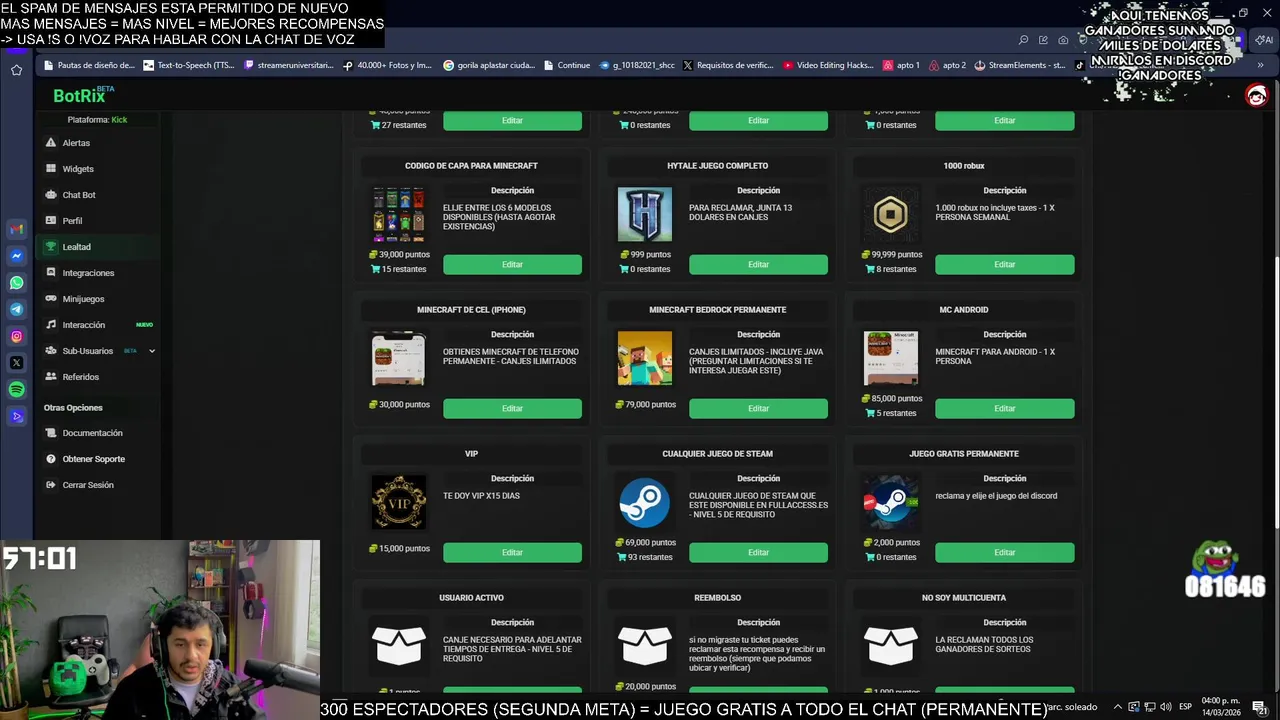
Task: Show hidden system tray icons
Action: click(x=1118, y=707)
